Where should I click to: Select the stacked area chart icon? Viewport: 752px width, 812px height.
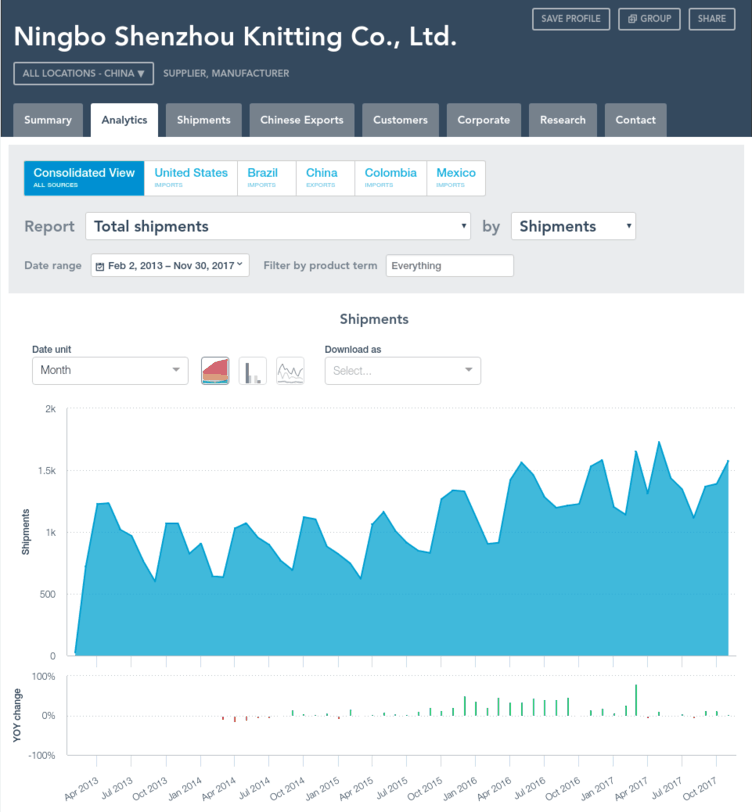point(215,371)
